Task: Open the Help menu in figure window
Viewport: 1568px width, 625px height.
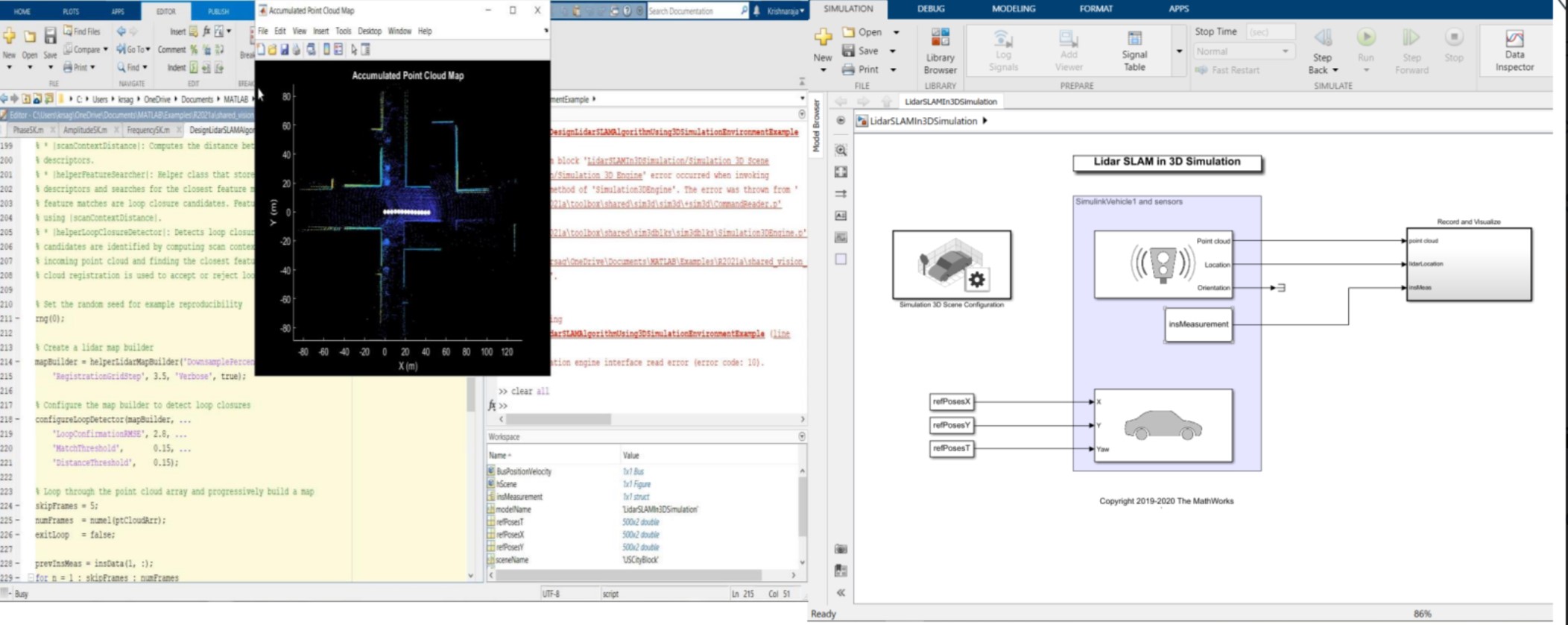Action: pyautogui.click(x=425, y=31)
